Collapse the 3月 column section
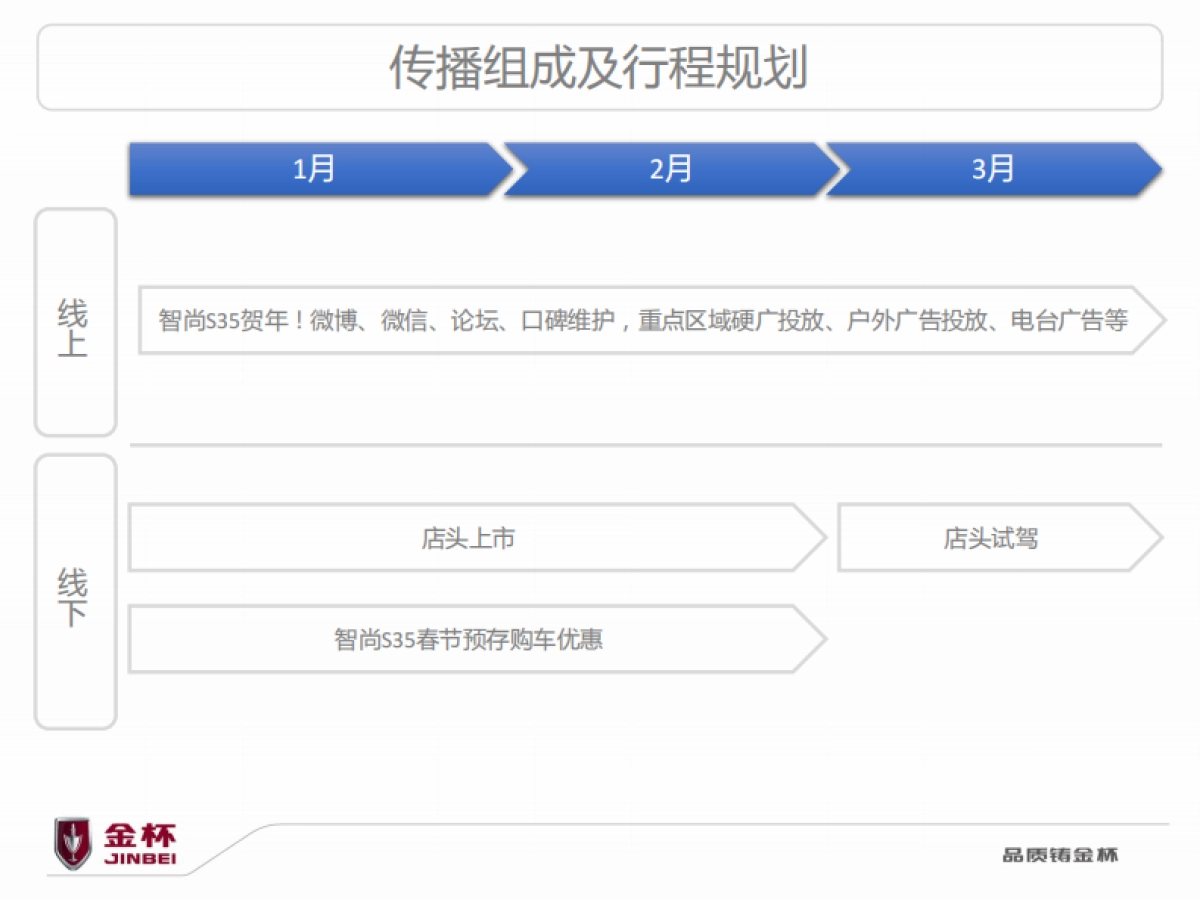Screen dimensions: 1200x900 pos(990,169)
